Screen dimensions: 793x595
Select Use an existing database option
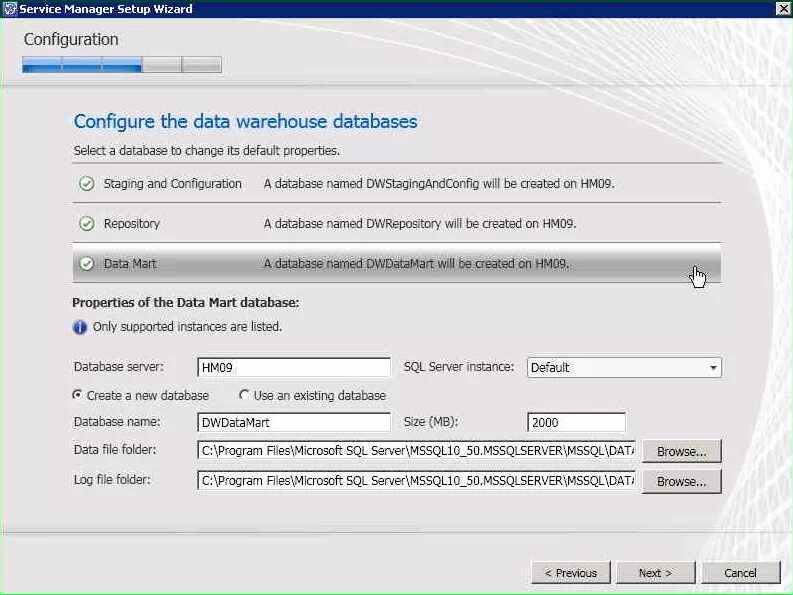244,395
